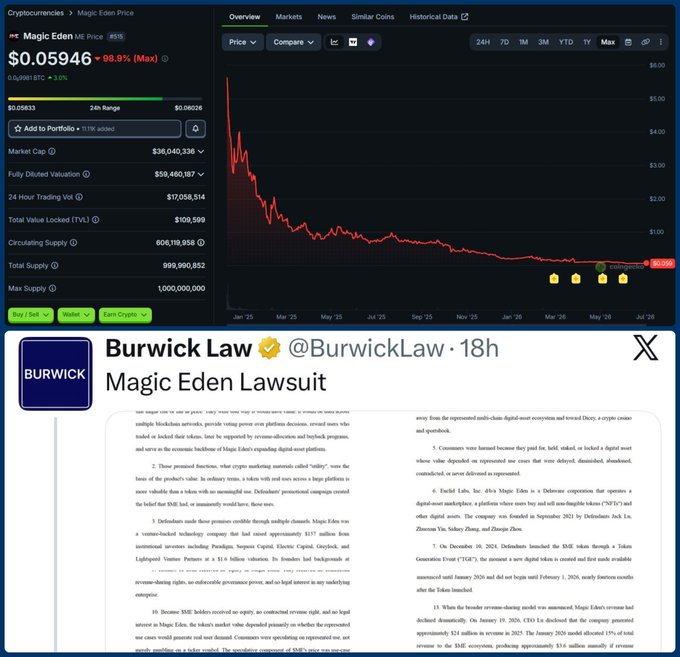Select 1Y chart time range
Viewport: 680px width, 657px height.
point(587,42)
